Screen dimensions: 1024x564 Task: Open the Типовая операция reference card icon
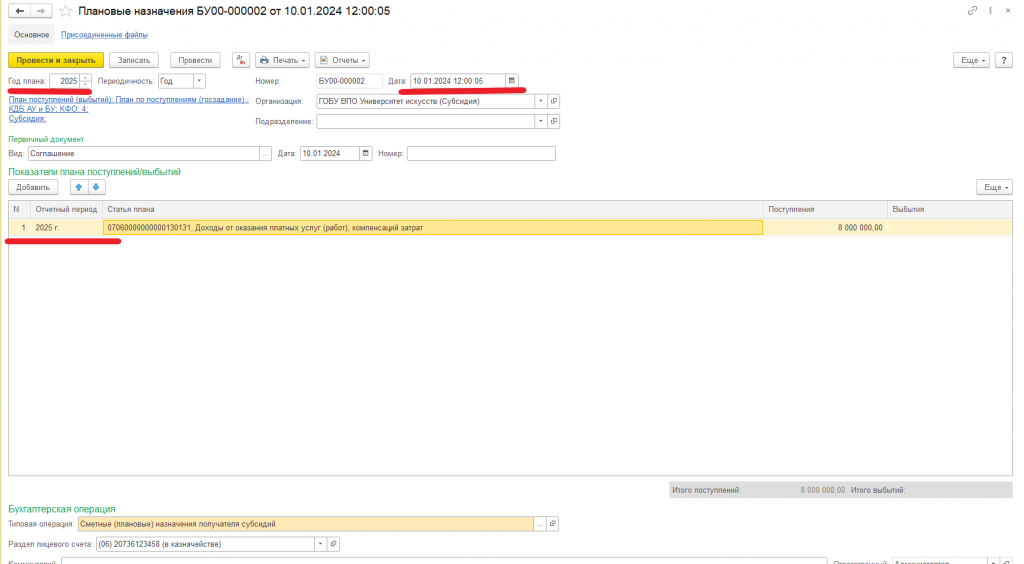pos(552,524)
